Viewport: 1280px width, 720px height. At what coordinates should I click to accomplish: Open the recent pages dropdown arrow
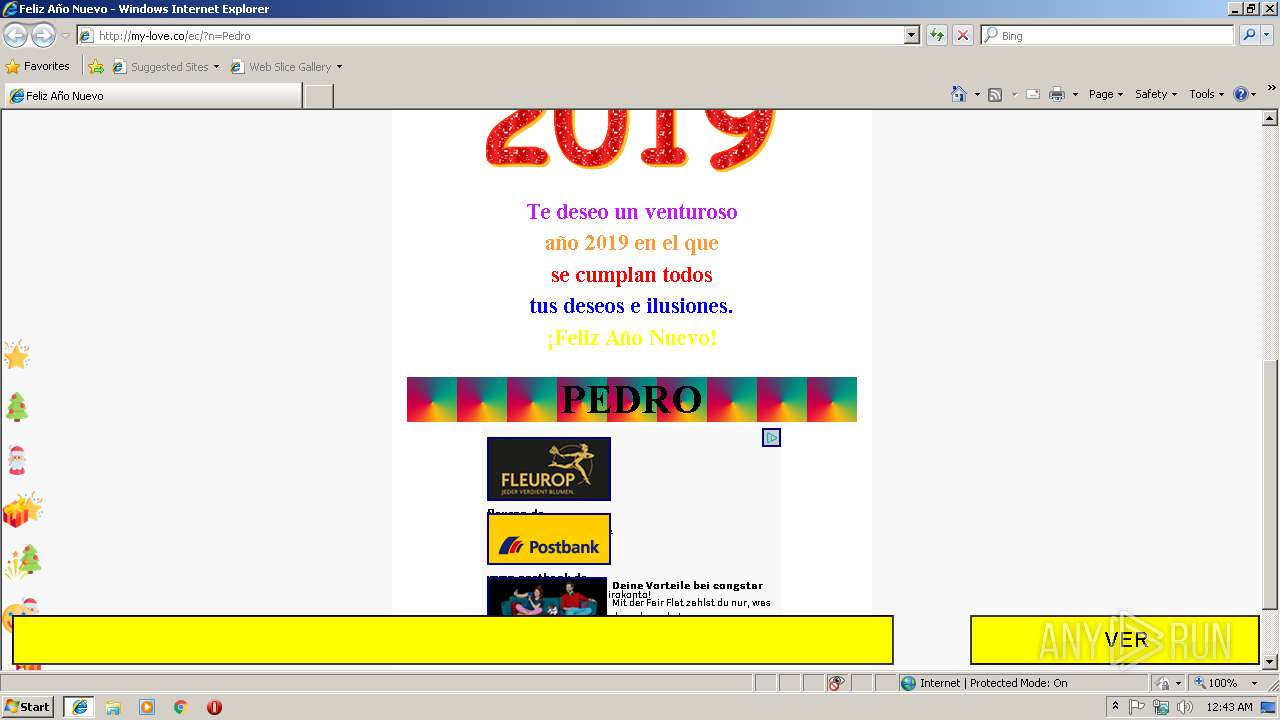point(65,36)
